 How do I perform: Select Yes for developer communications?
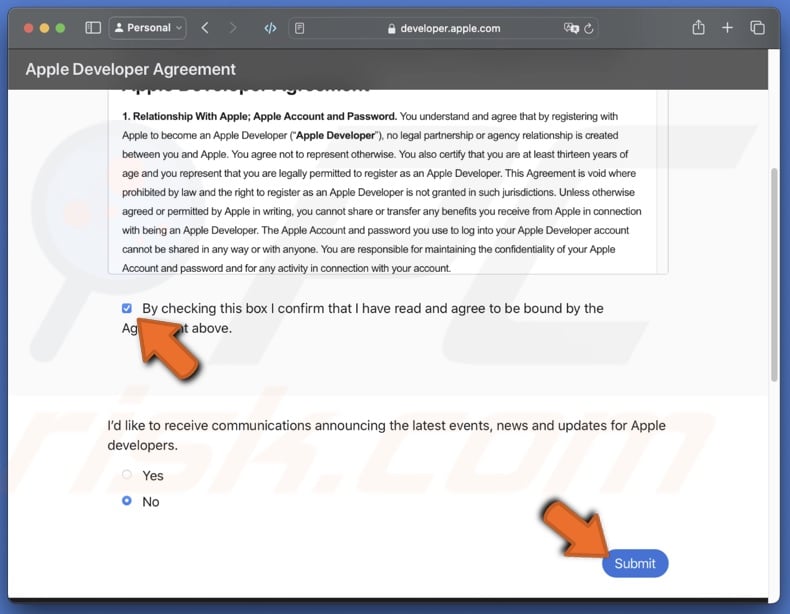[x=127, y=474]
